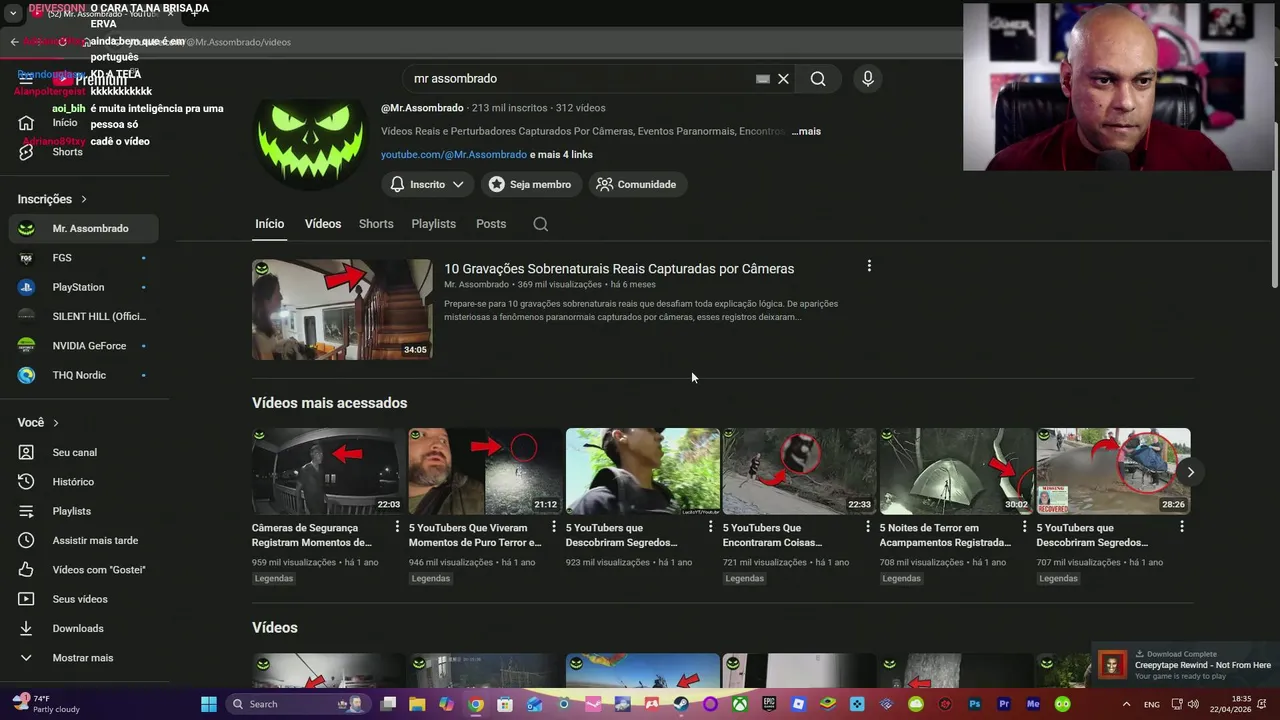
Task: Open Premiere Pro from the taskbar
Action: point(1004,704)
